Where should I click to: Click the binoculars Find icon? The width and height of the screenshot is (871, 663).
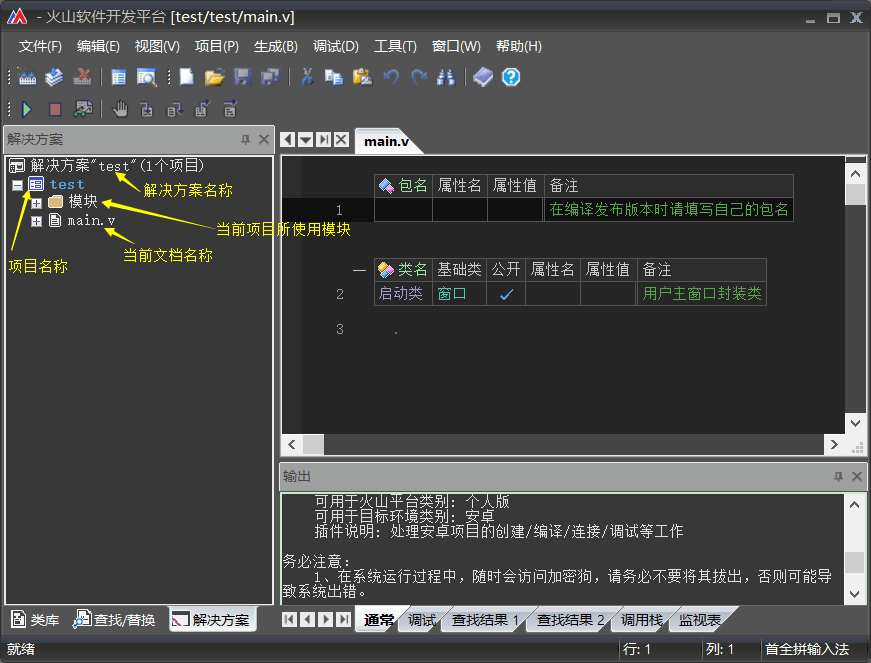pyautogui.click(x=446, y=77)
